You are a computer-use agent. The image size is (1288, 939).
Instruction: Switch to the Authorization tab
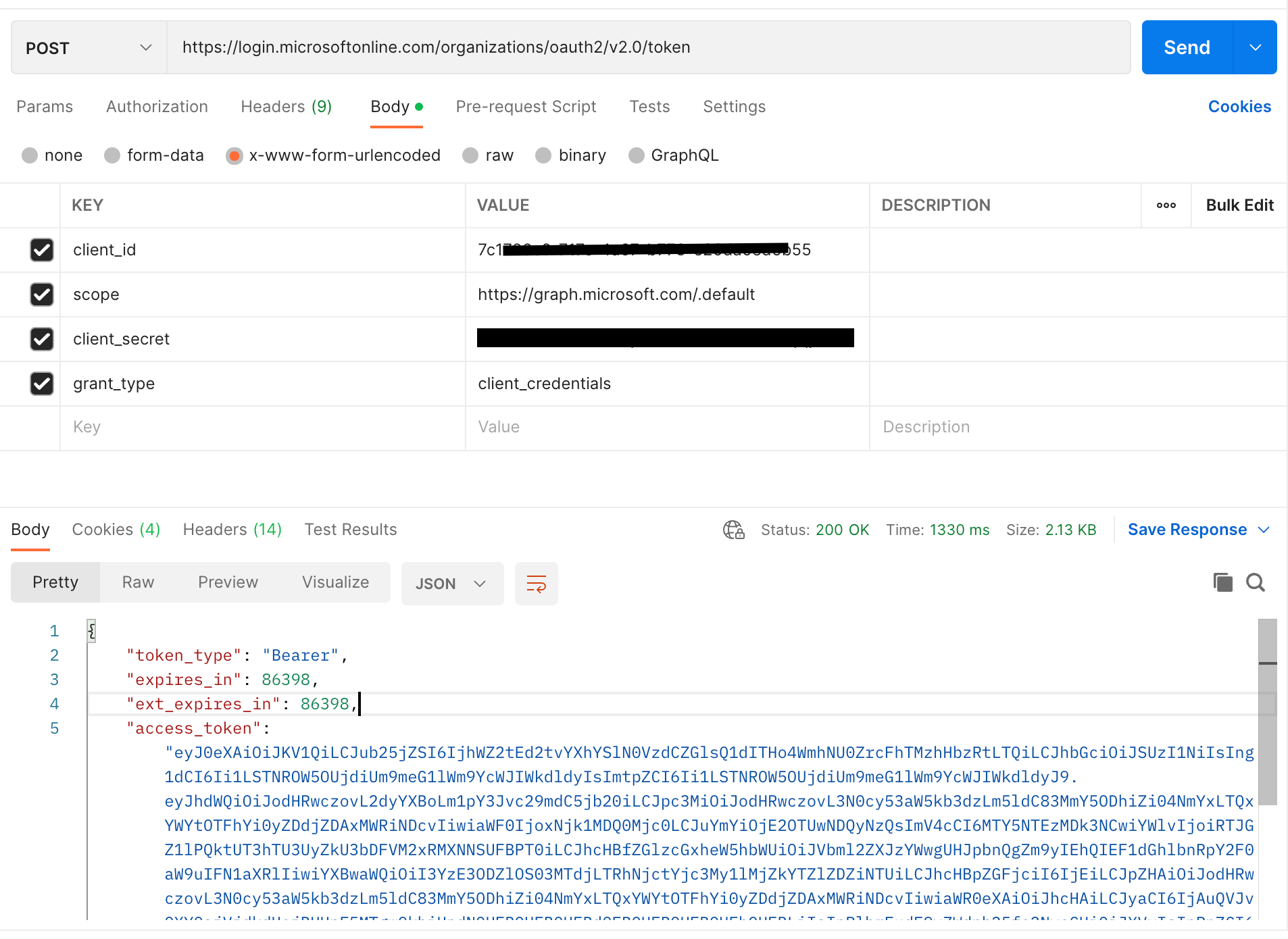pyautogui.click(x=156, y=106)
